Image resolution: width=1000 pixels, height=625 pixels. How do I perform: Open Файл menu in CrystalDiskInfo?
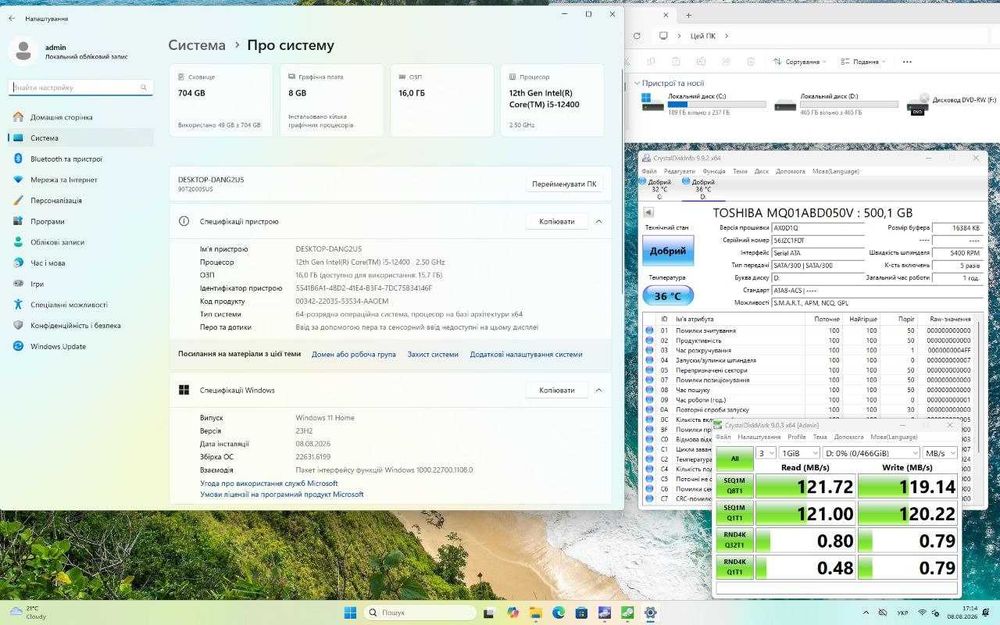[649, 171]
